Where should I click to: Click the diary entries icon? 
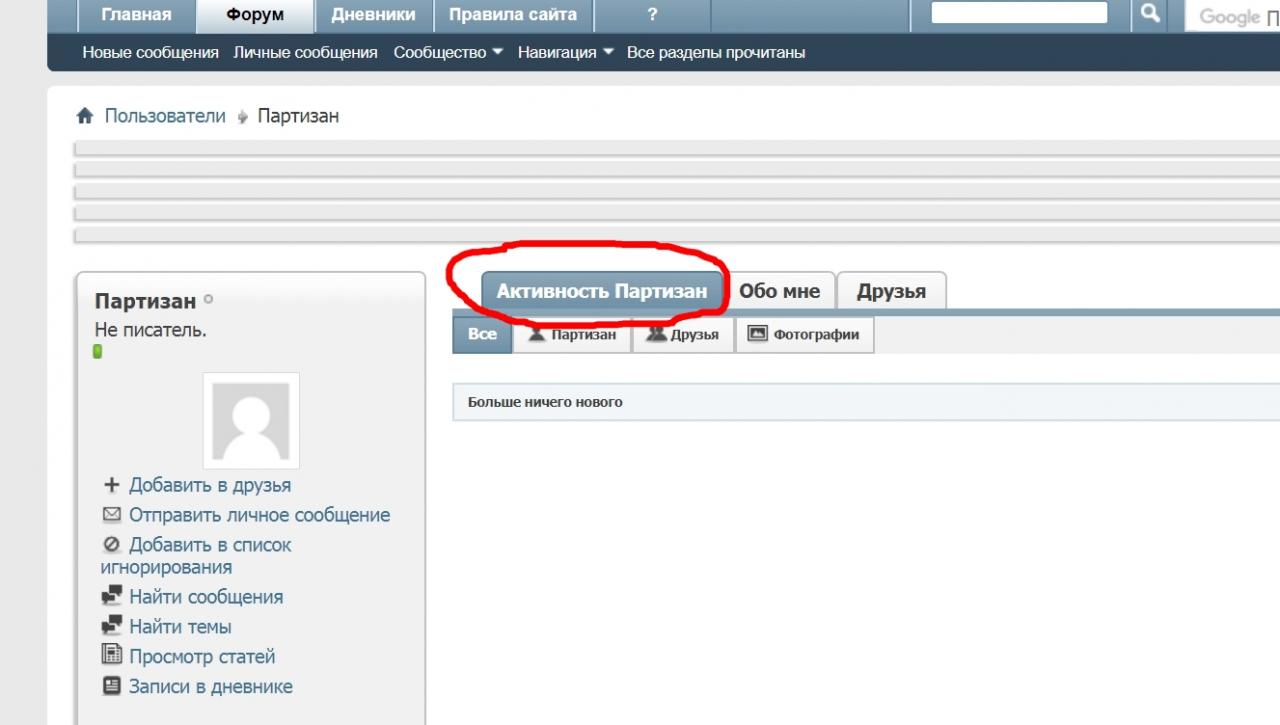[112, 687]
